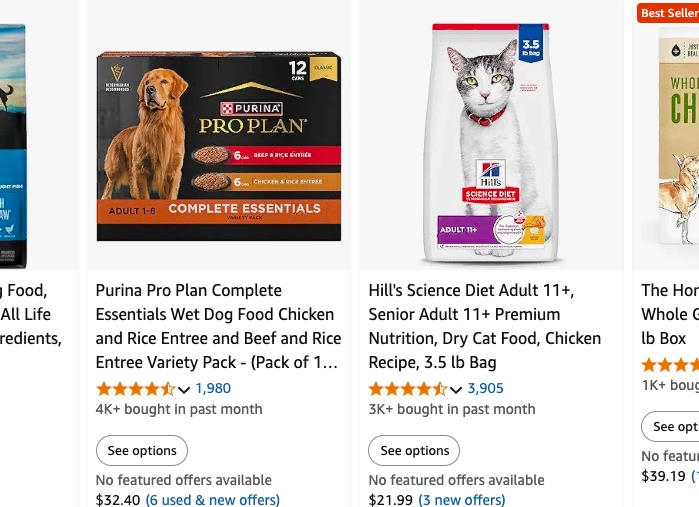
Task: Open the 6 used & new offers link
Action: point(213,500)
